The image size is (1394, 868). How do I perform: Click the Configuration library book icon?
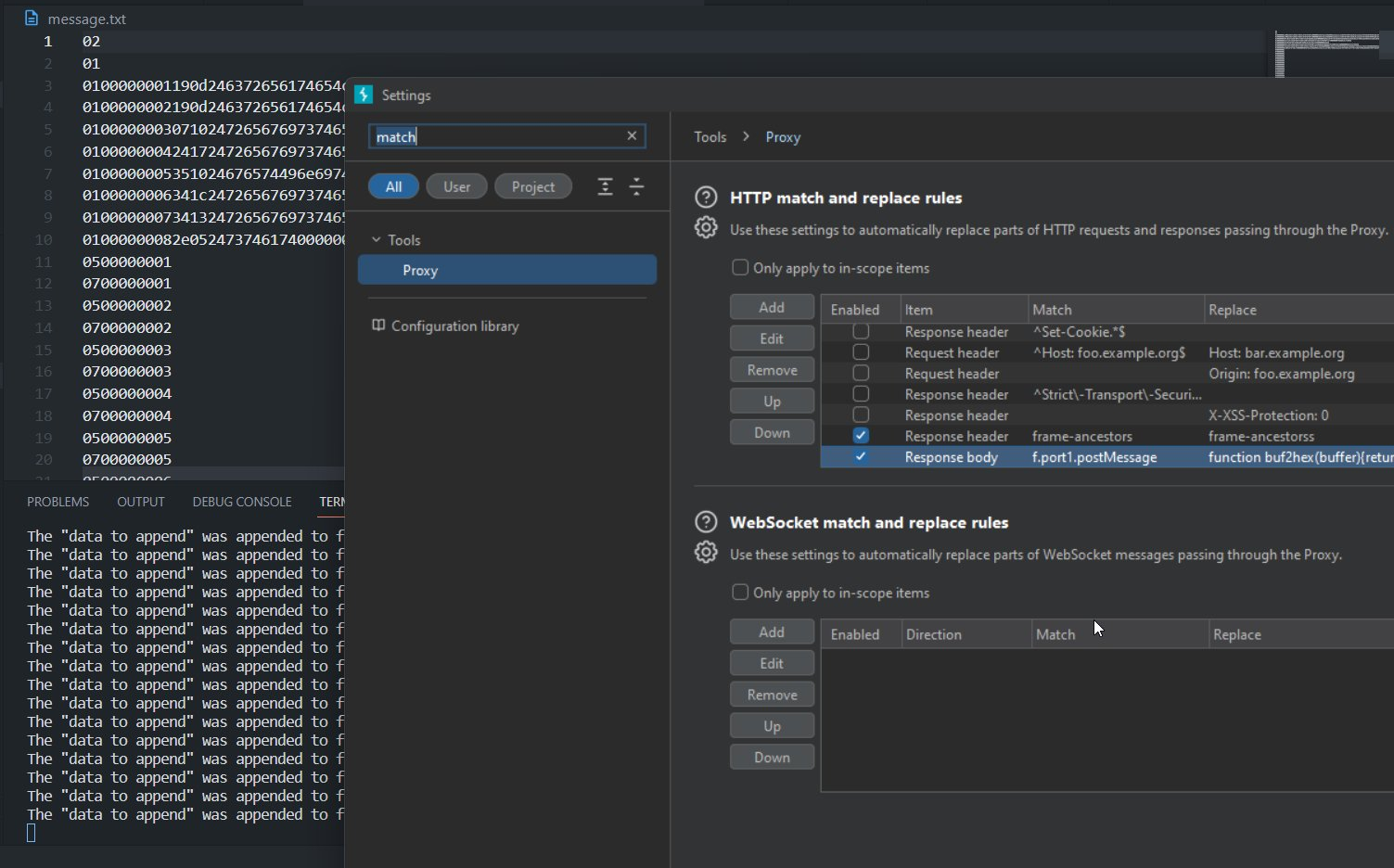[378, 325]
